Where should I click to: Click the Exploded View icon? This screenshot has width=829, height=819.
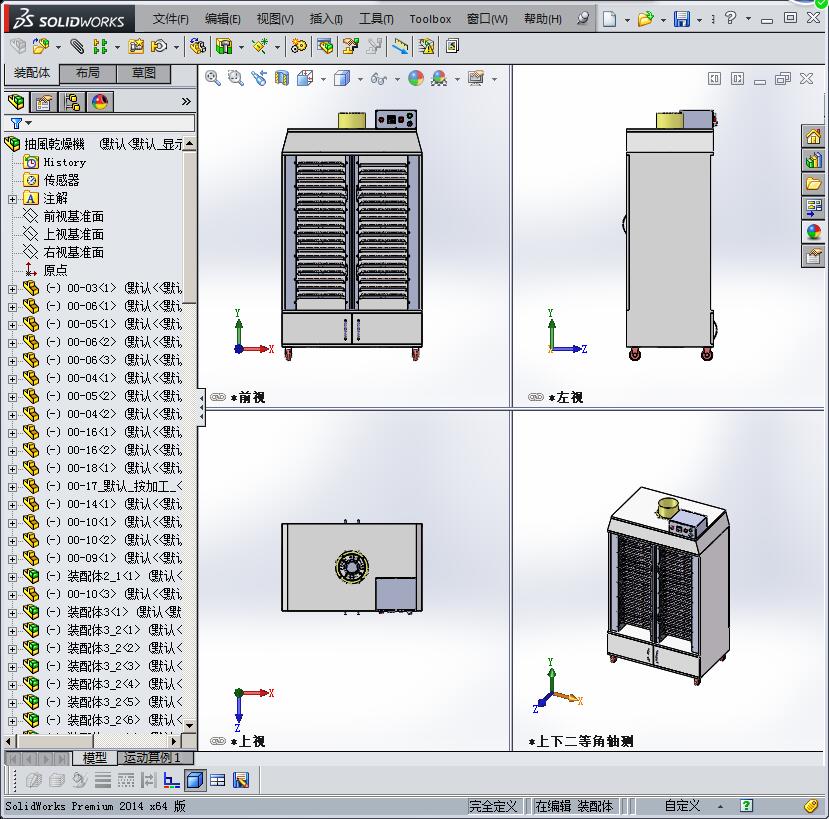[351, 47]
